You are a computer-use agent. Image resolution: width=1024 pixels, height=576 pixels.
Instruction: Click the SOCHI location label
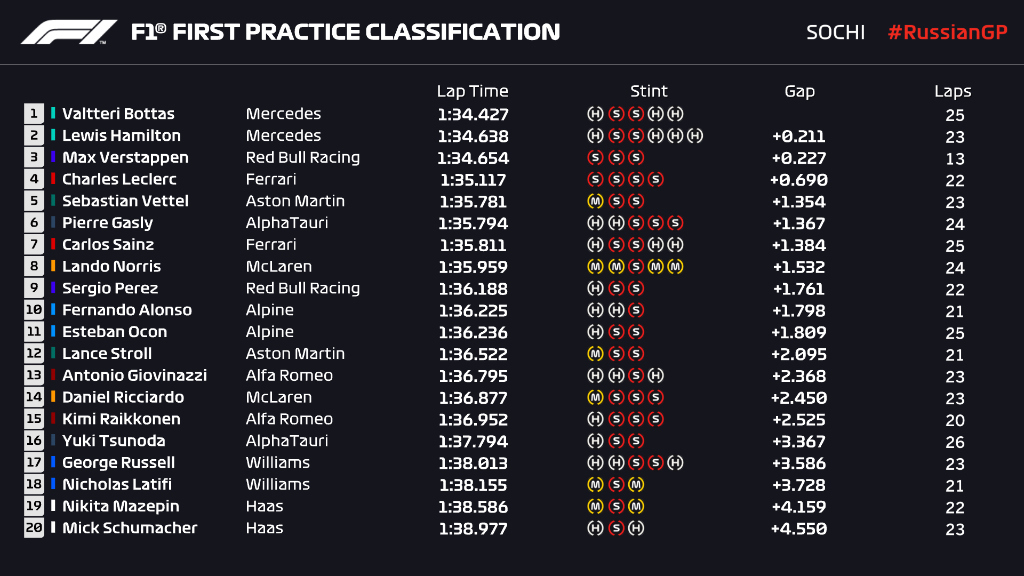tap(835, 32)
